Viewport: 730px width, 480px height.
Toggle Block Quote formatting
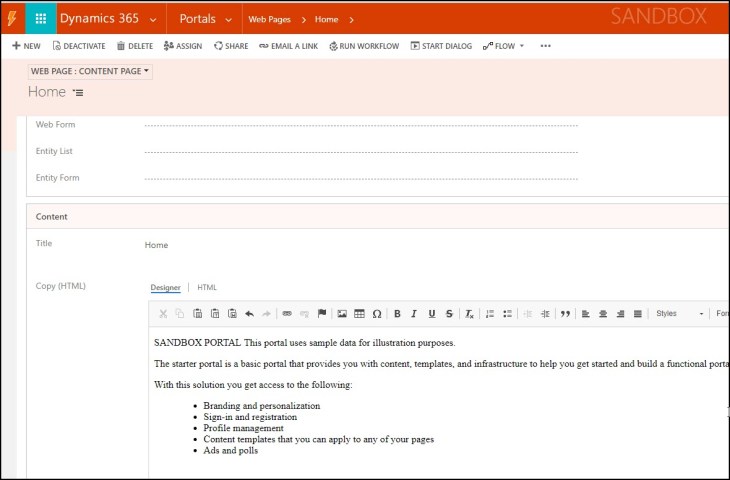[565, 314]
